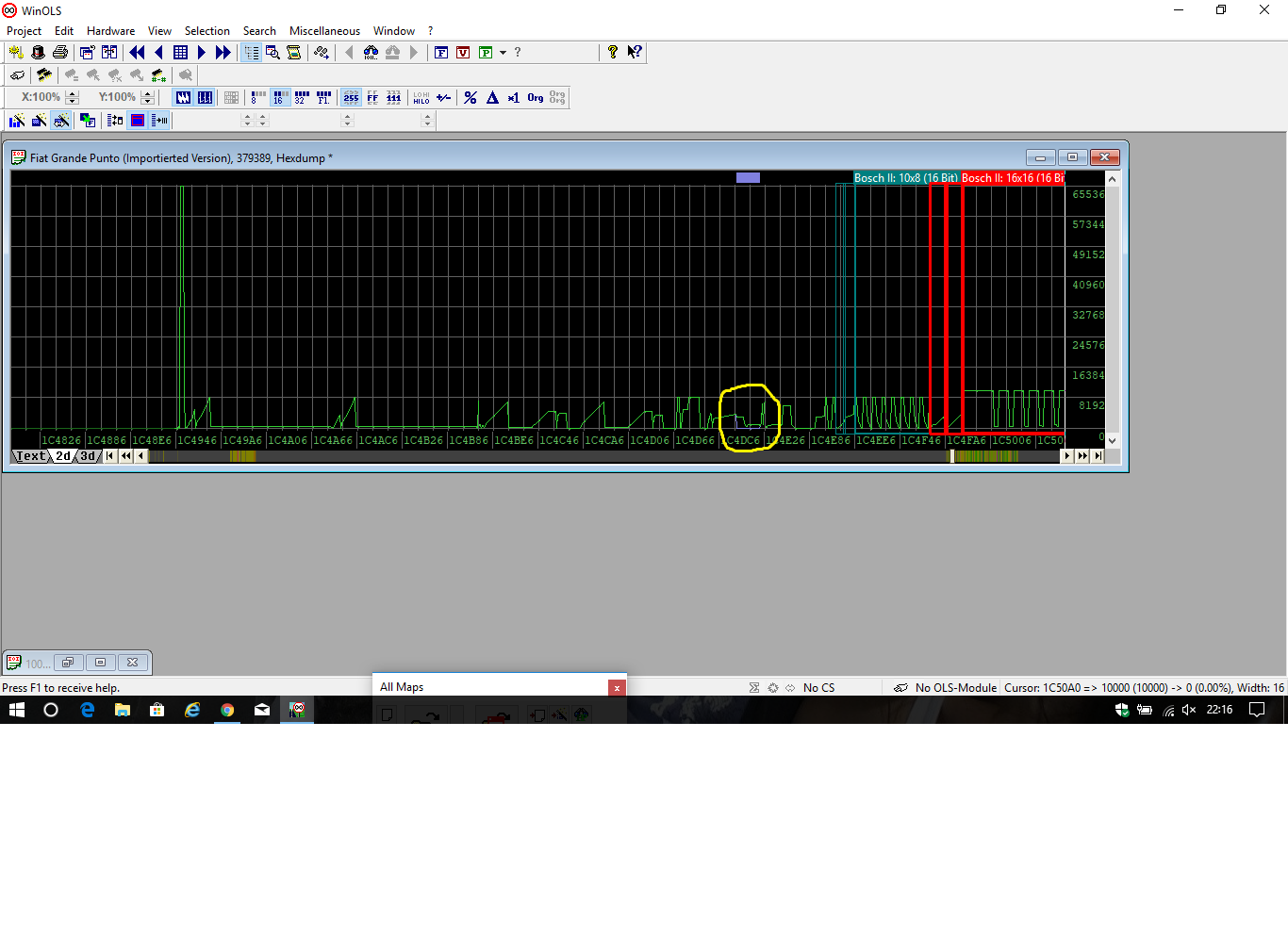This screenshot has width=1288, height=935.
Task: Click the yellow question mark help icon
Action: click(x=613, y=53)
